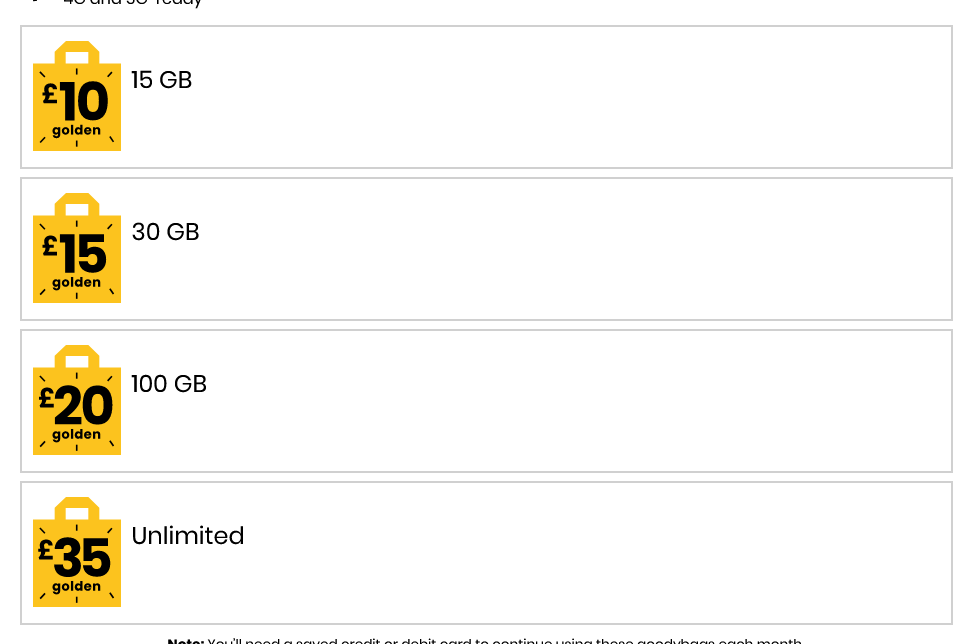Select the 100 GB data label

click(169, 384)
